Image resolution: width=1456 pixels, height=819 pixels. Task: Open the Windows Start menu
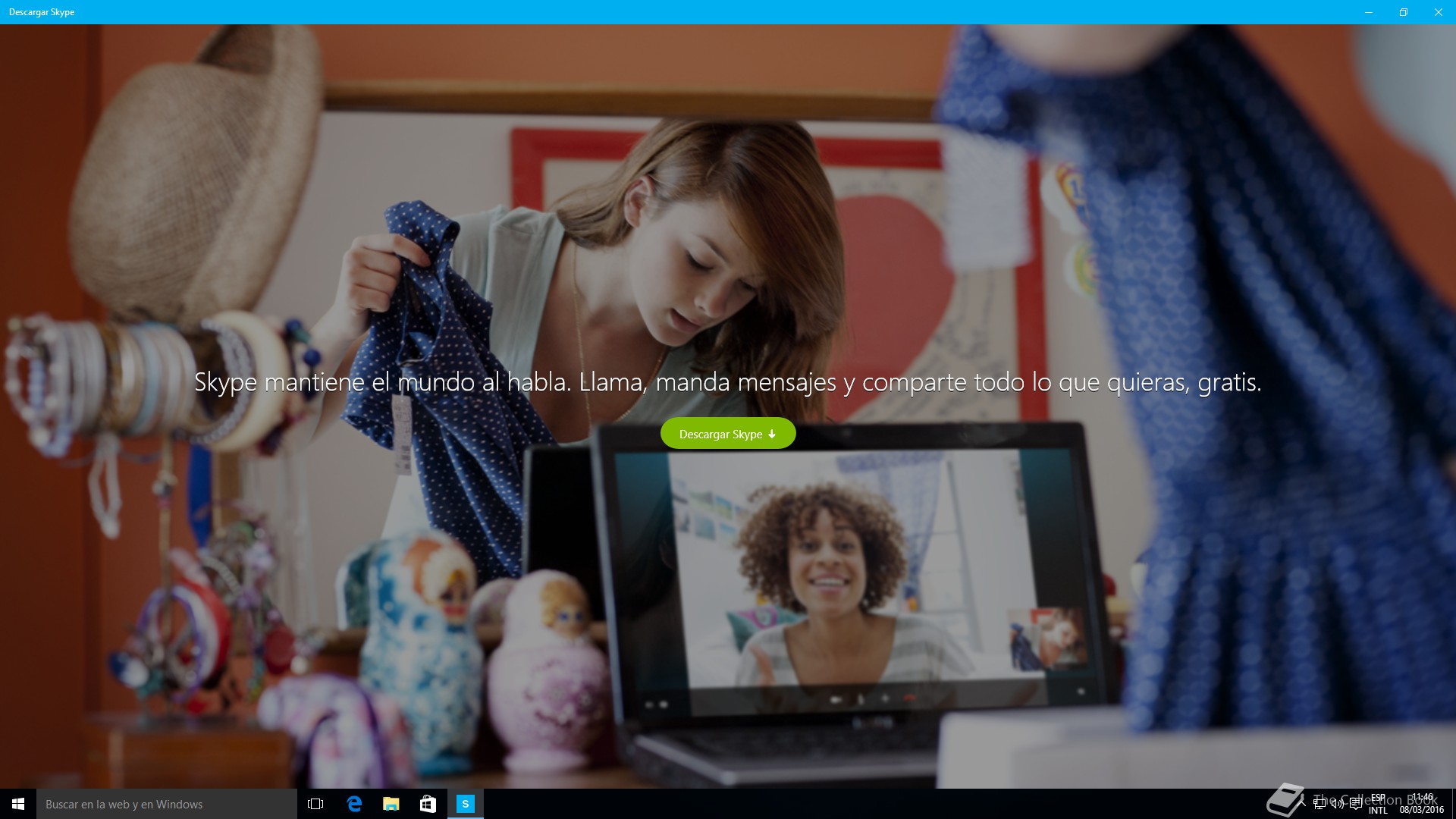pos(18,804)
